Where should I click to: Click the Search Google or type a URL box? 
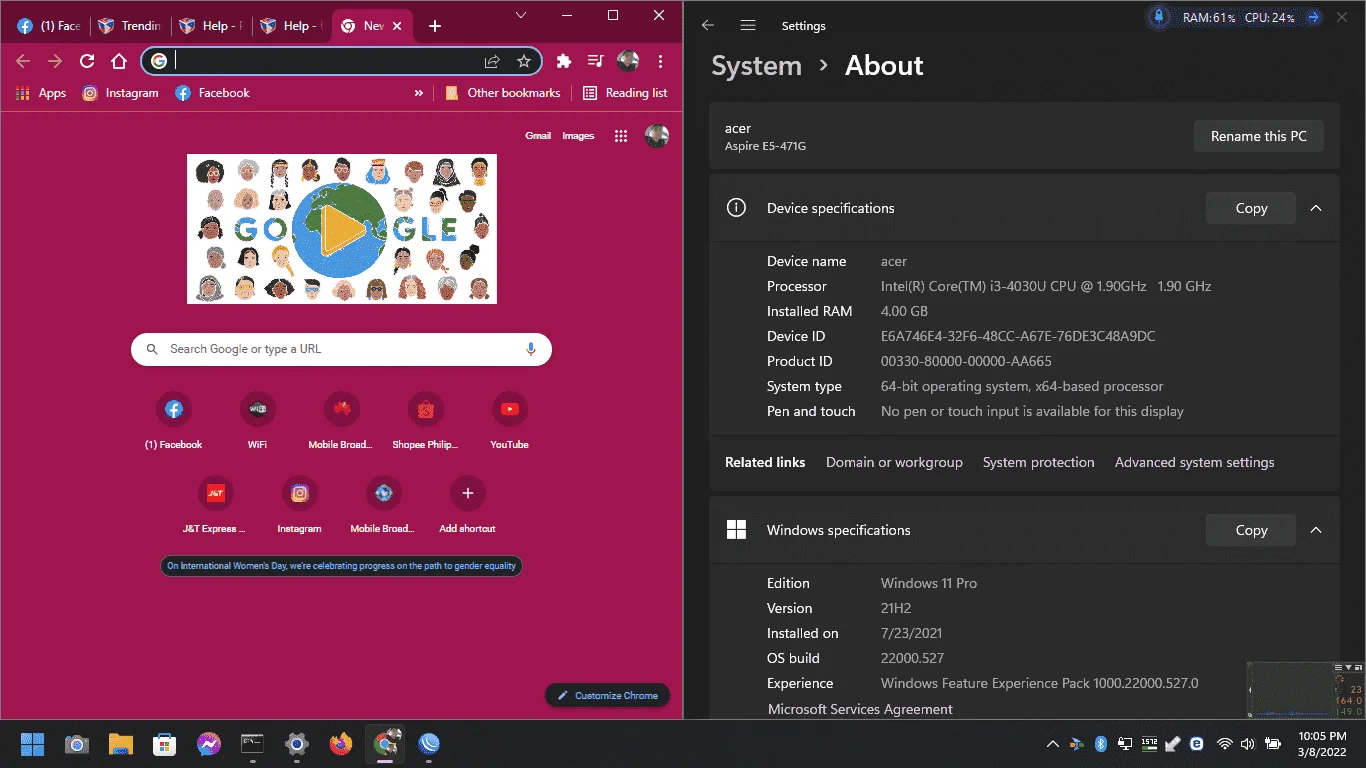tap(341, 349)
